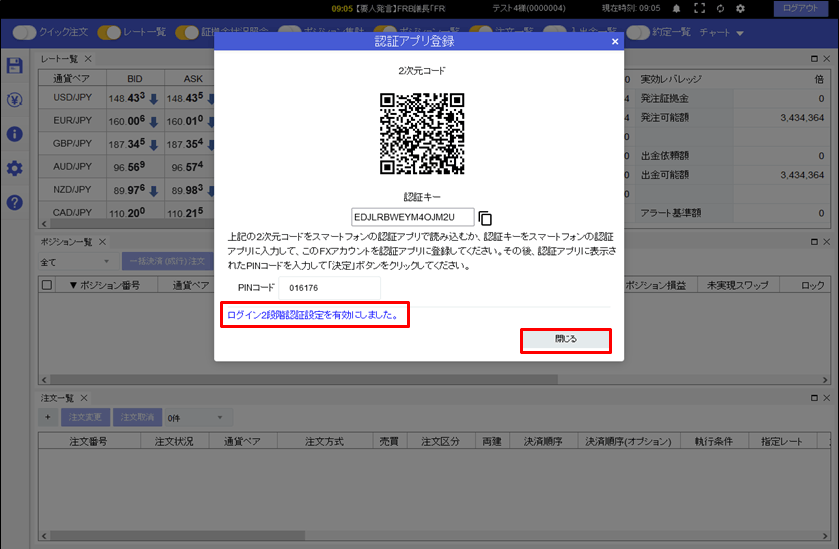Click the 注文状況 column header
This screenshot has height=549, width=839.
(x=174, y=441)
